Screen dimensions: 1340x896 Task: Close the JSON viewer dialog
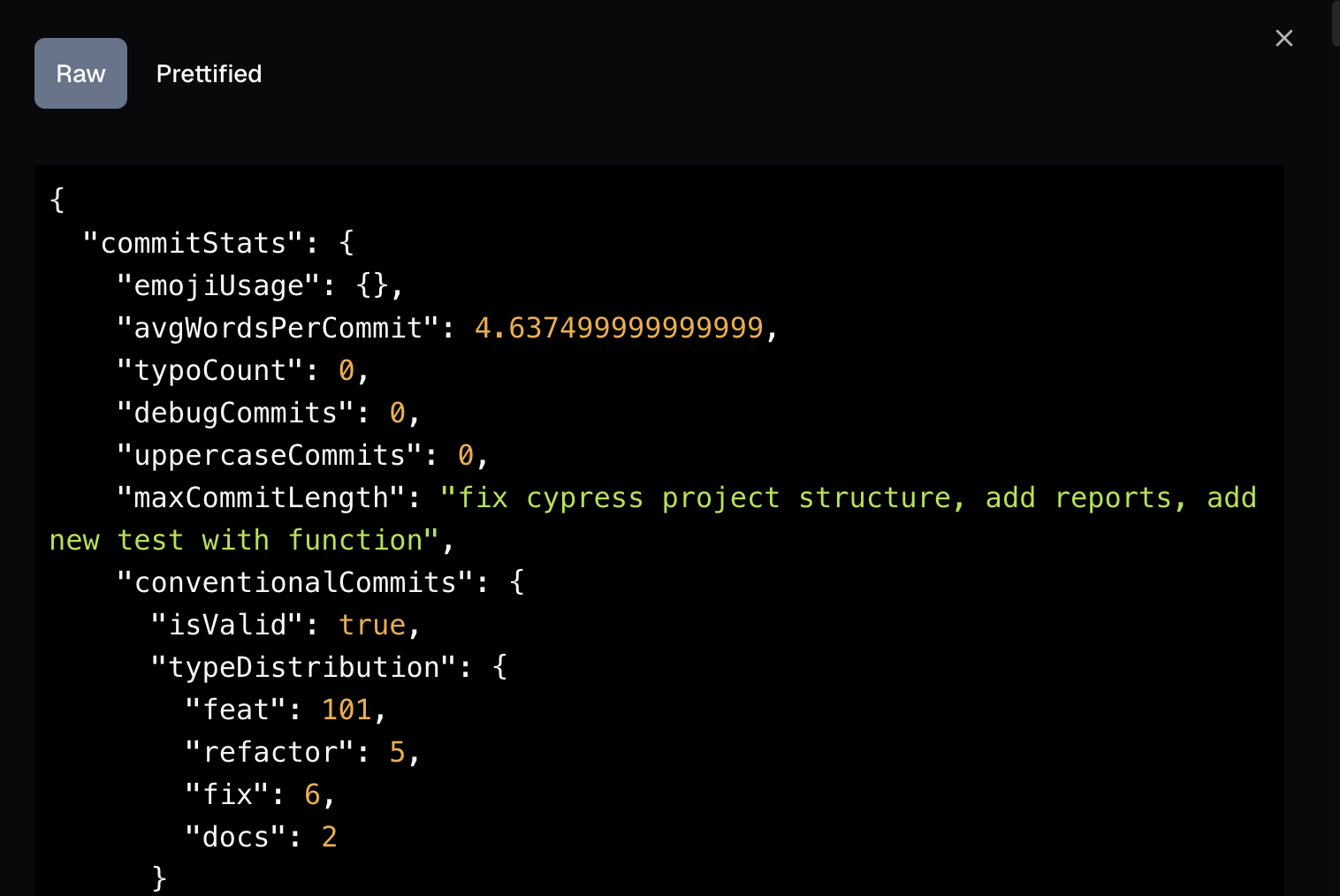pos(1283,38)
